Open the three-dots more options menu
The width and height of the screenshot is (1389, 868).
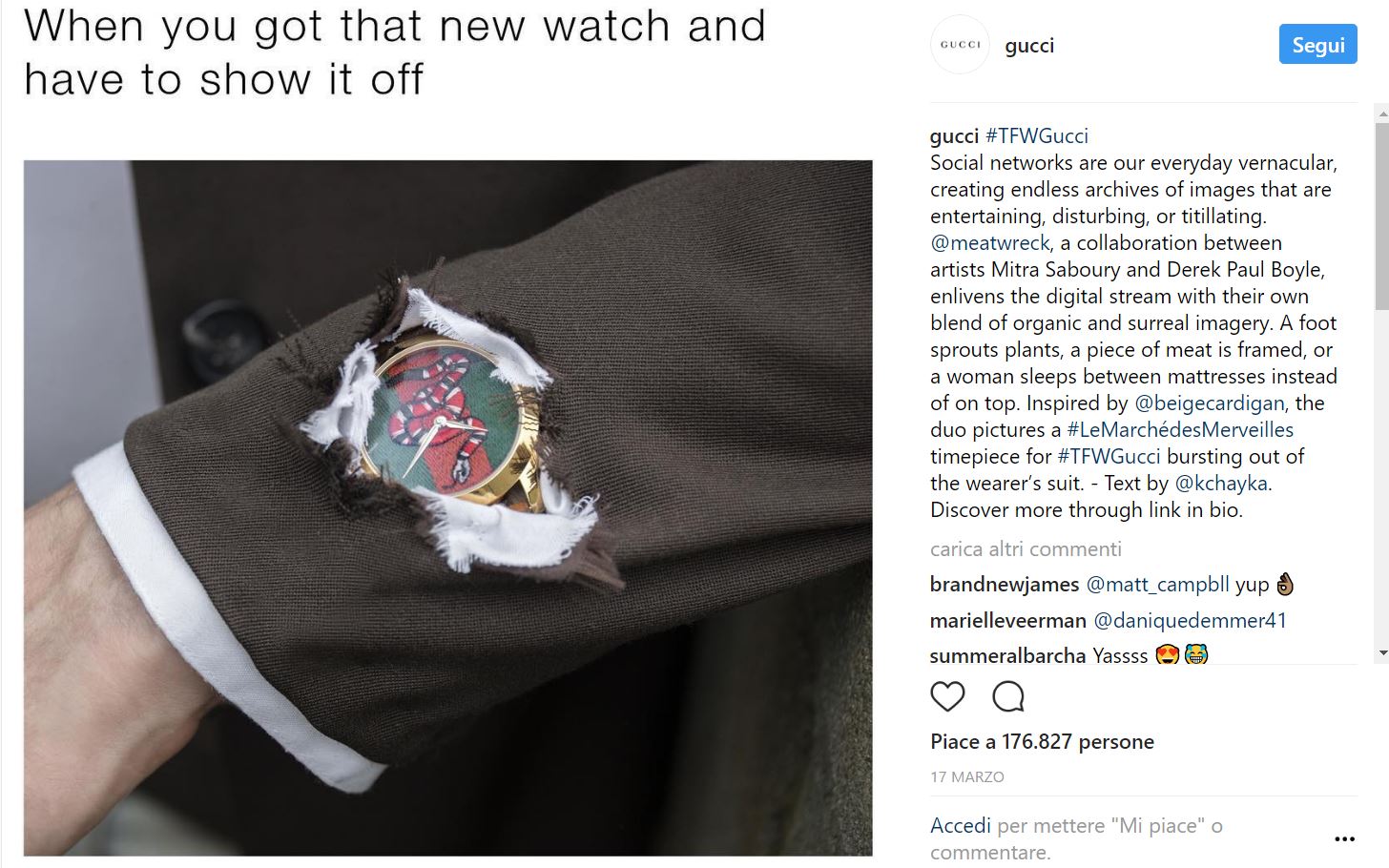click(1344, 839)
